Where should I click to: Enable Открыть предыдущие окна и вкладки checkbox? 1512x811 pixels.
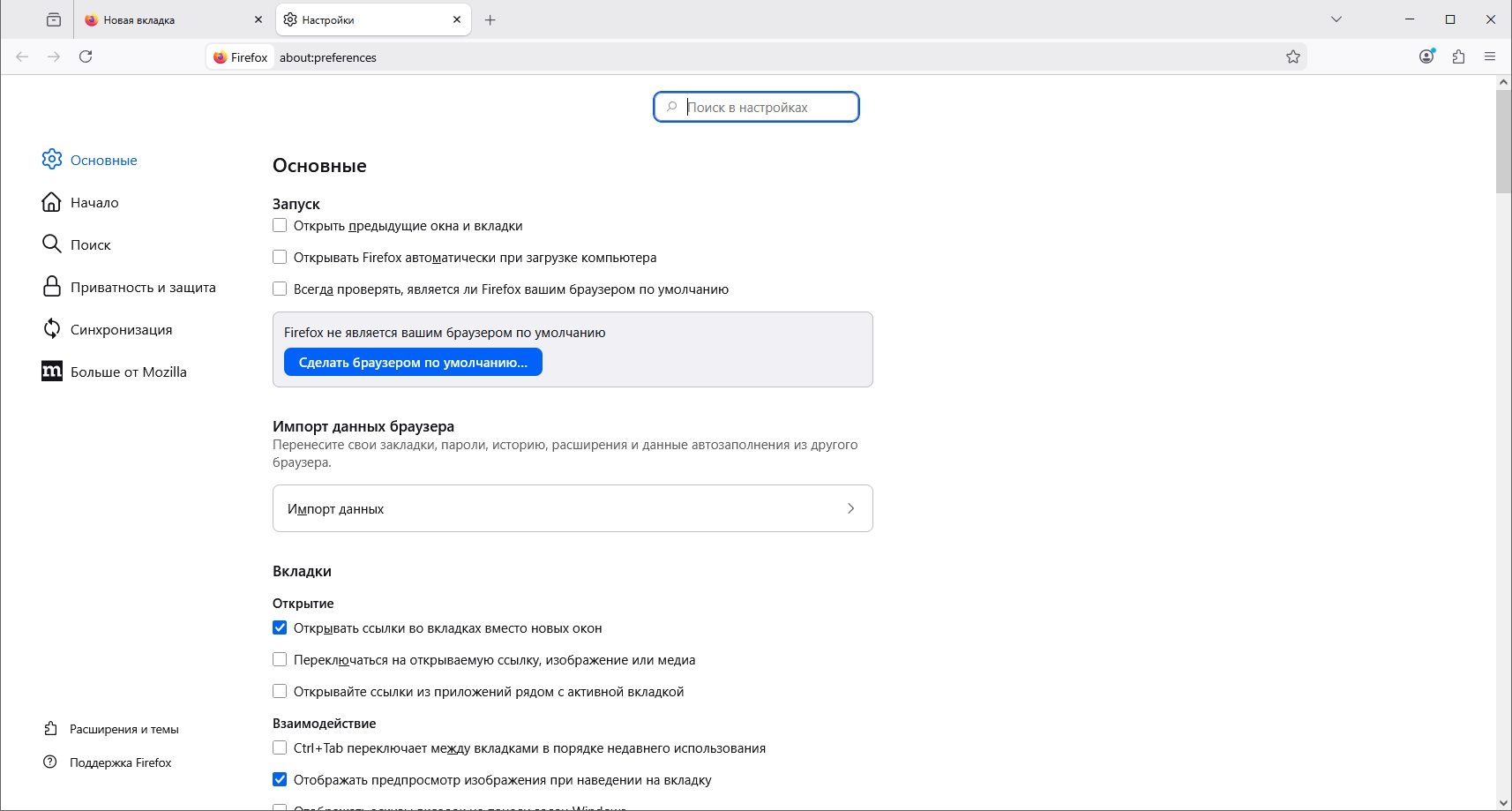pos(280,226)
